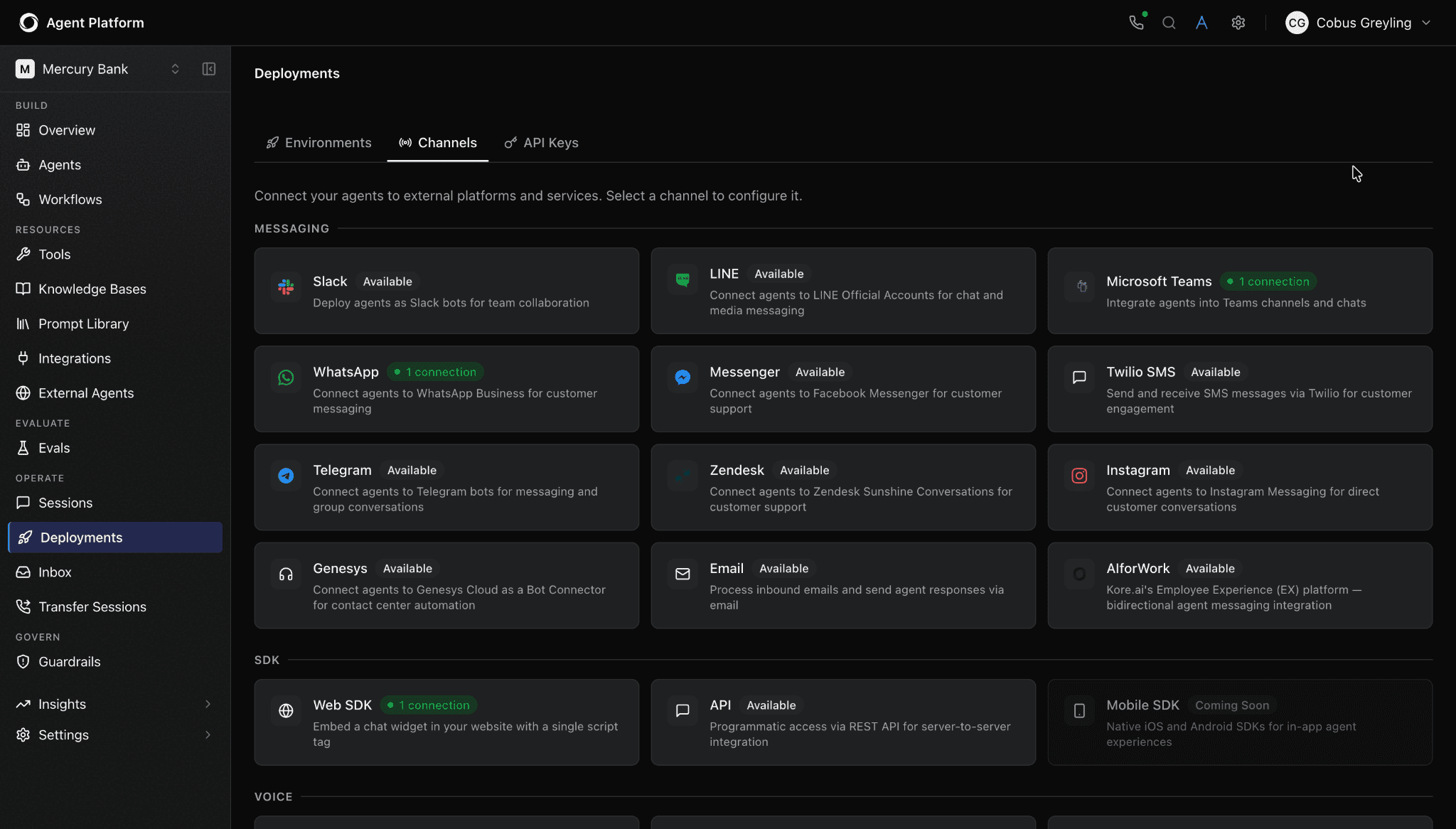Click the Web SDK globe icon
Screen dimensions: 1456x829
coord(286,711)
